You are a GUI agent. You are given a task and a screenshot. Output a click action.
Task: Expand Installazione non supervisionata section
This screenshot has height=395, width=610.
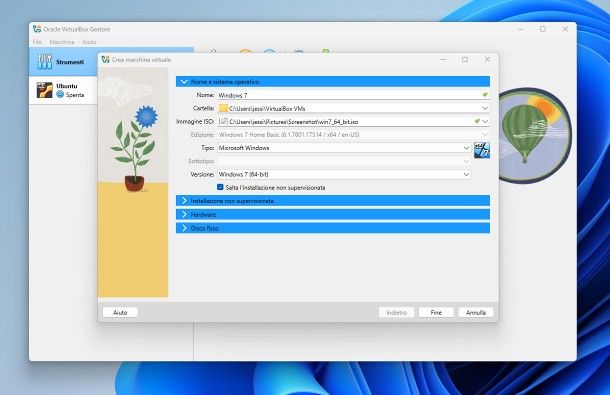coord(333,201)
